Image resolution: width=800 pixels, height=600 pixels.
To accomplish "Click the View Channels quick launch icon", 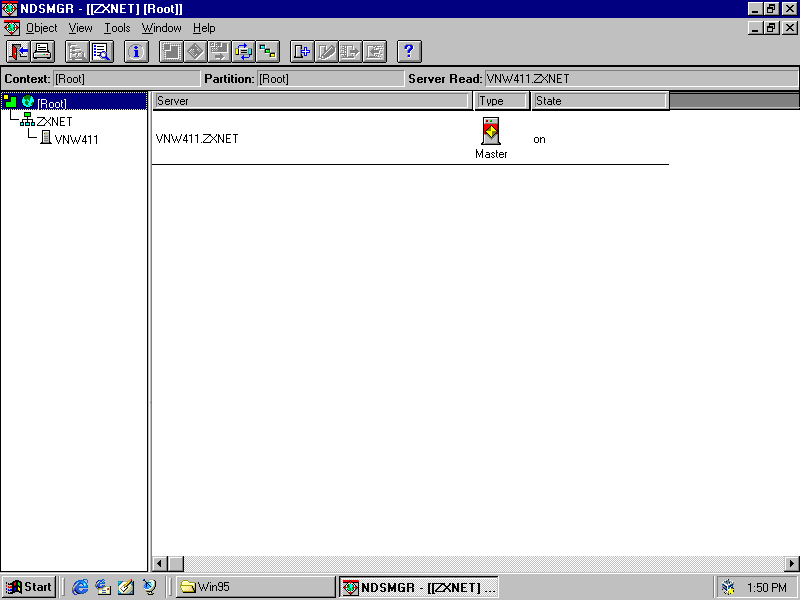I will click(x=149, y=587).
